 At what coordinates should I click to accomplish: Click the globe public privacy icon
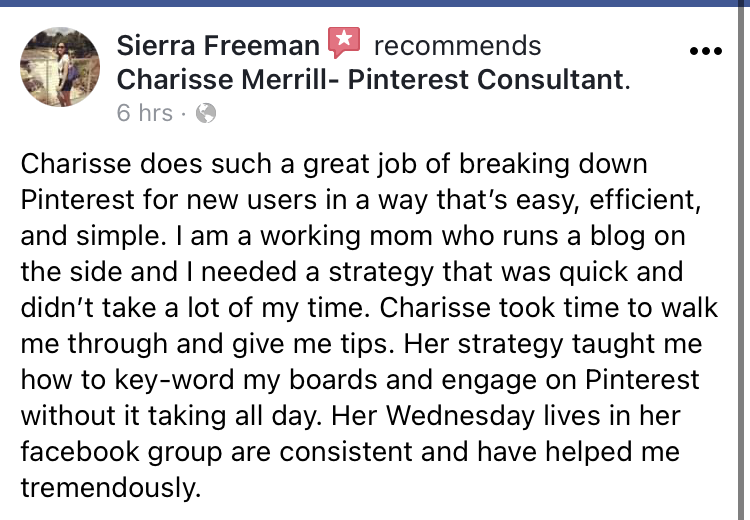point(207,113)
